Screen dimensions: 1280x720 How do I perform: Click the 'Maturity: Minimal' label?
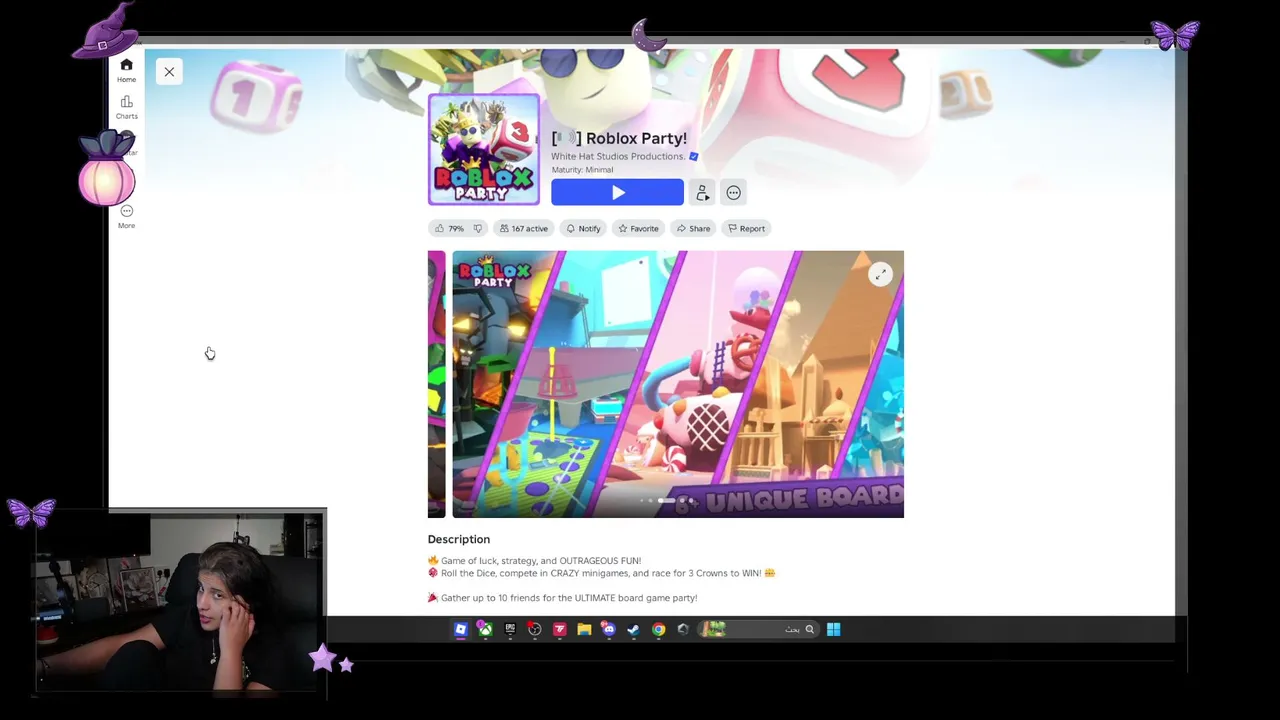tap(582, 170)
